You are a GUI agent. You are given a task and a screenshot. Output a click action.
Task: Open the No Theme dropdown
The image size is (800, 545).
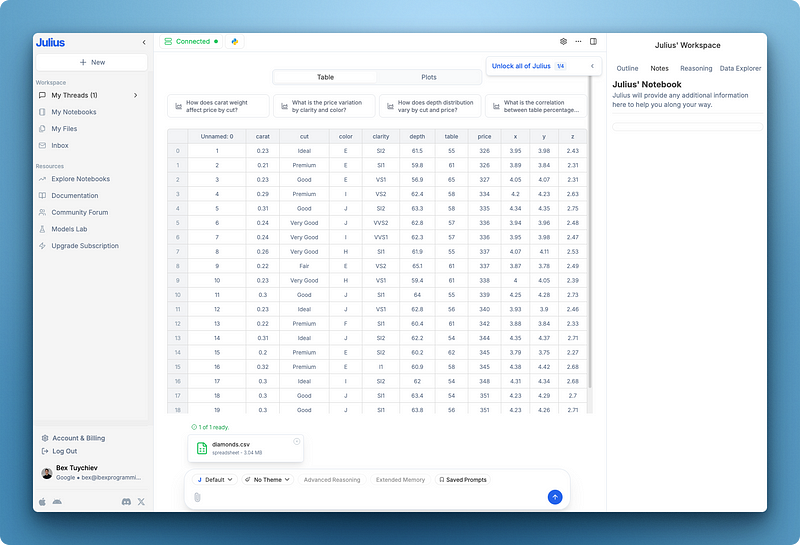point(268,480)
